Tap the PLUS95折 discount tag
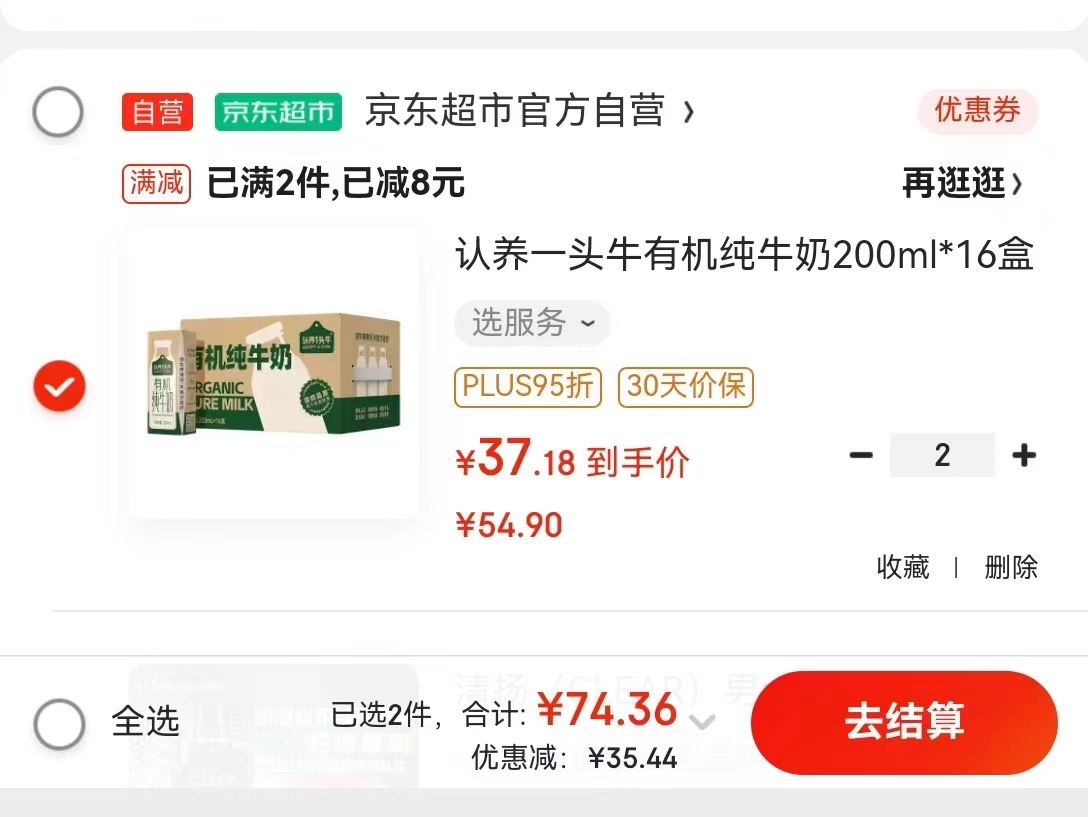The image size is (1088, 817). [x=528, y=387]
